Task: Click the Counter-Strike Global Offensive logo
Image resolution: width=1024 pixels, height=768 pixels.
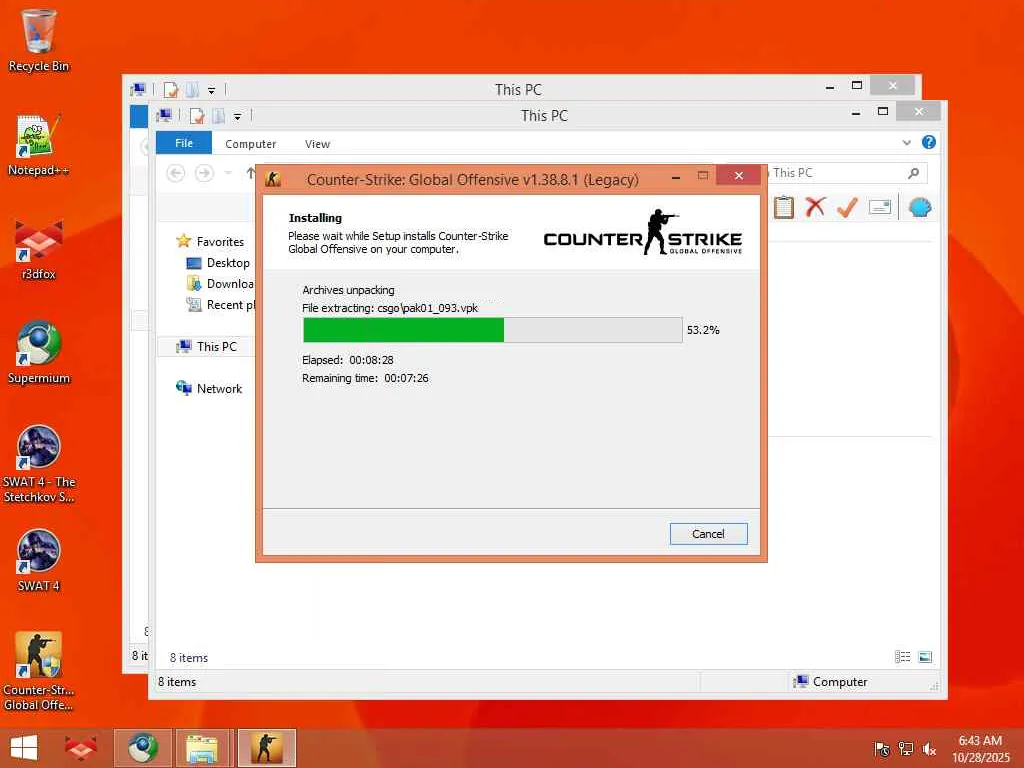Action: [x=643, y=232]
